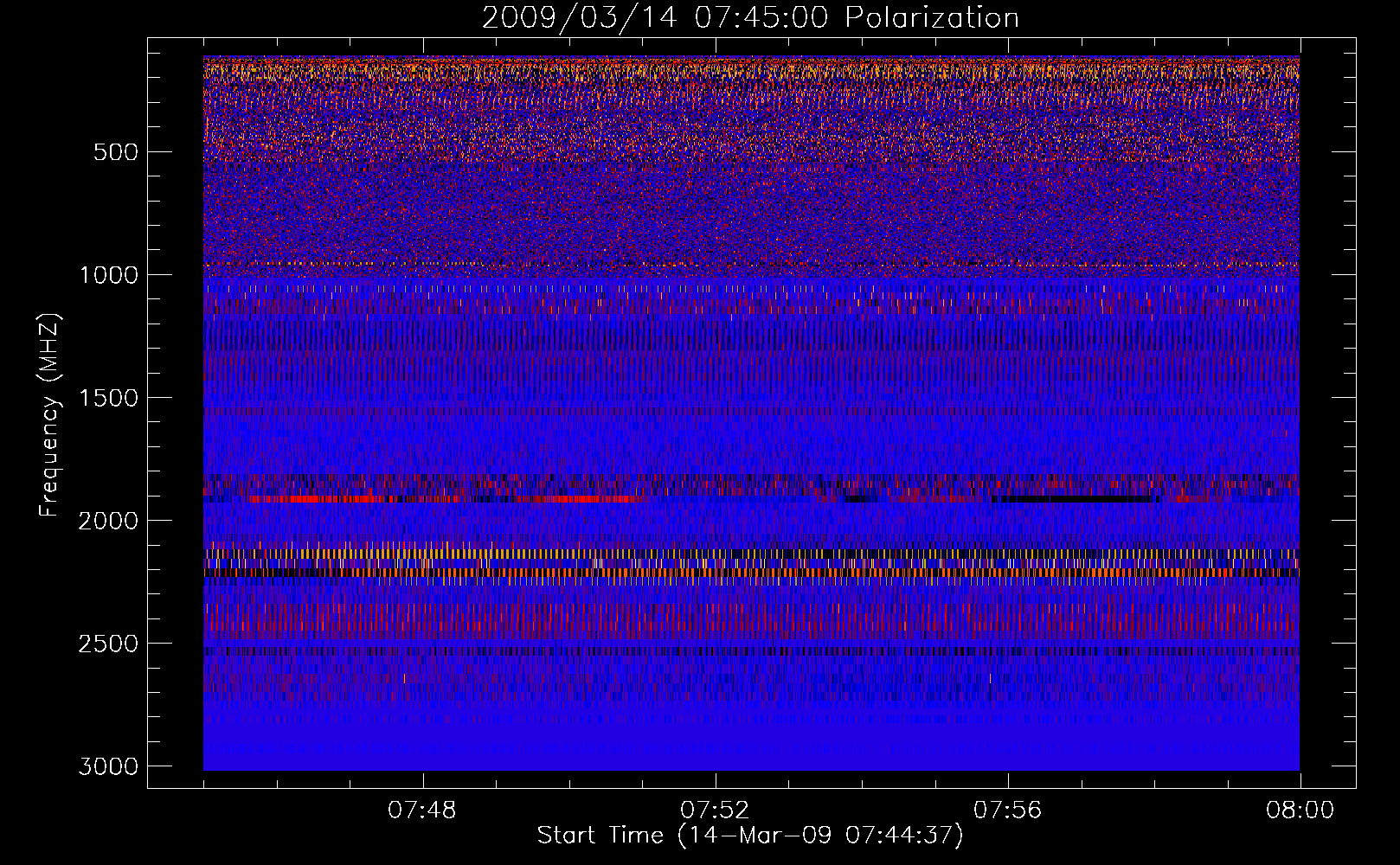
Task: Click the 2500 frequency tick label
Action: click(x=108, y=644)
